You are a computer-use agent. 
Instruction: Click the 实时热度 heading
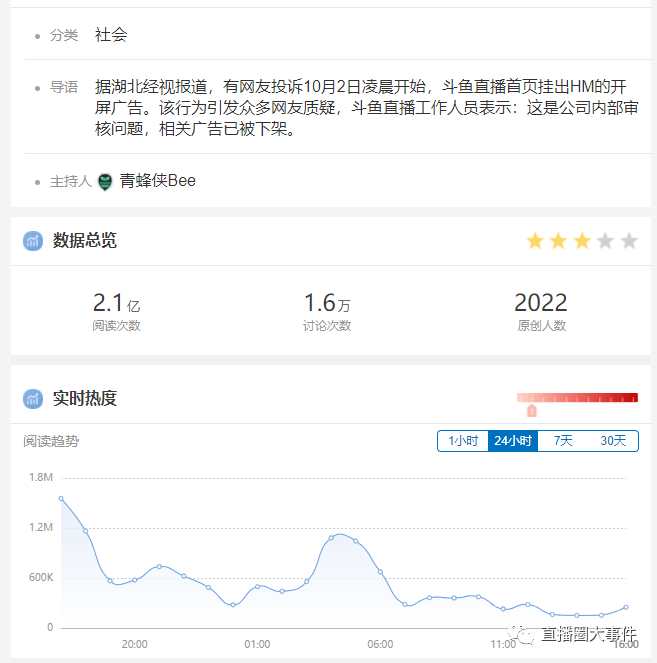tap(85, 399)
